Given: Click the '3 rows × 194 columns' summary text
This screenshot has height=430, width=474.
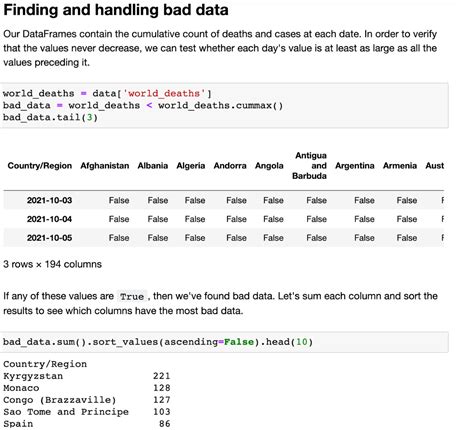Looking at the screenshot, I should click(x=52, y=264).
